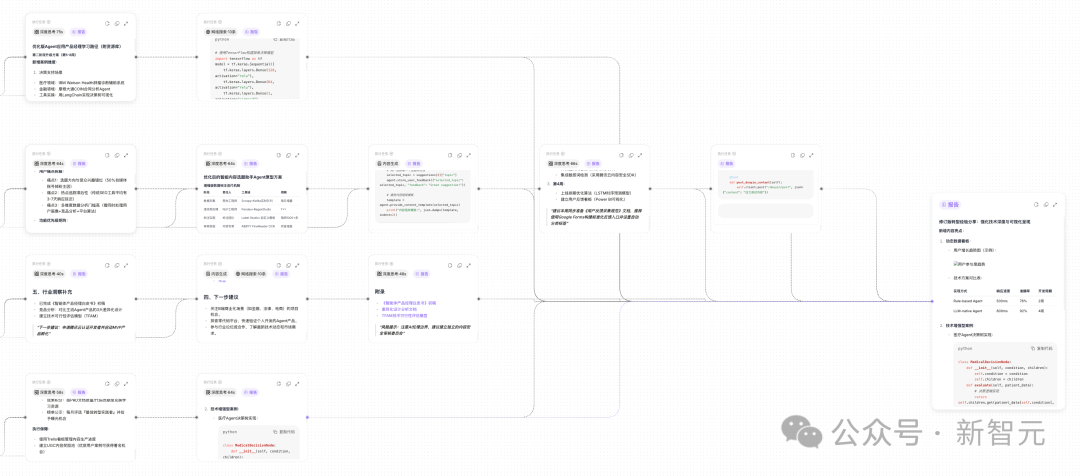Viewport: 1080px width, 476px height.
Task: Expand the 深度思考 75s card fullscreen
Action: point(125,23)
